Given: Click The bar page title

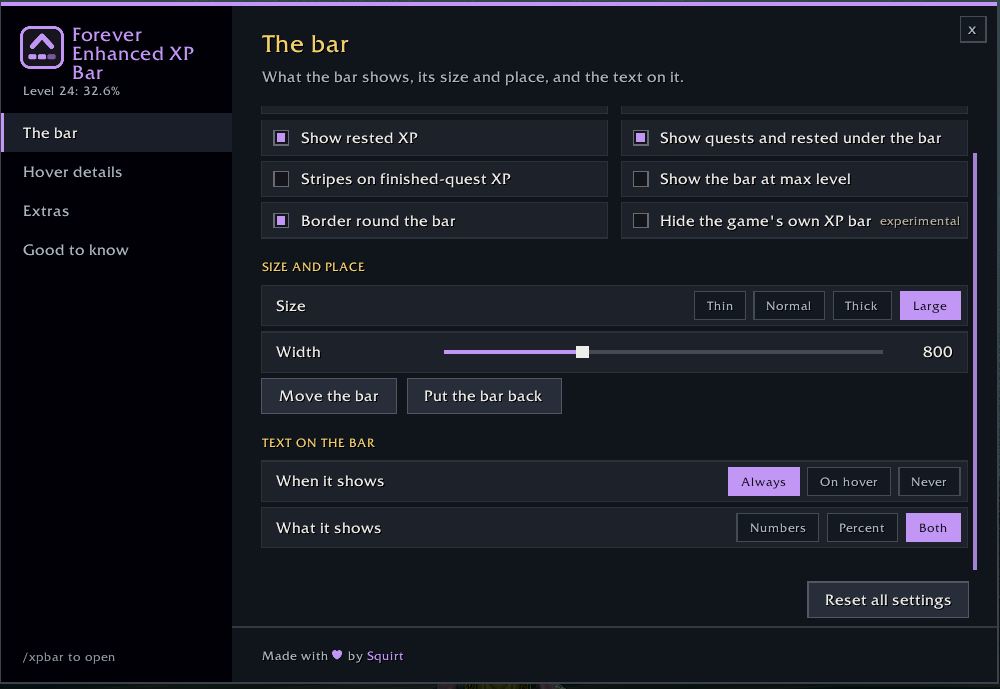Looking at the screenshot, I should pyautogui.click(x=305, y=44).
